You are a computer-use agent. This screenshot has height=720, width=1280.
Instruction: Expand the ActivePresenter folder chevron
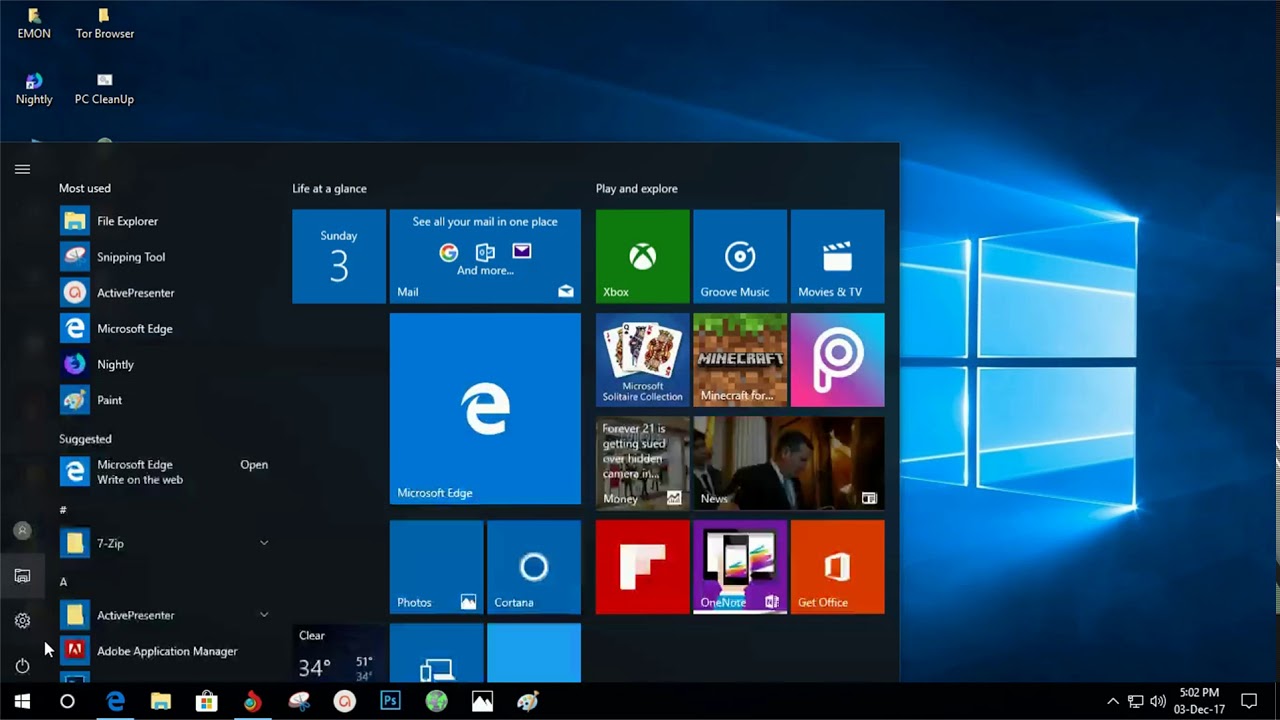[x=264, y=615]
